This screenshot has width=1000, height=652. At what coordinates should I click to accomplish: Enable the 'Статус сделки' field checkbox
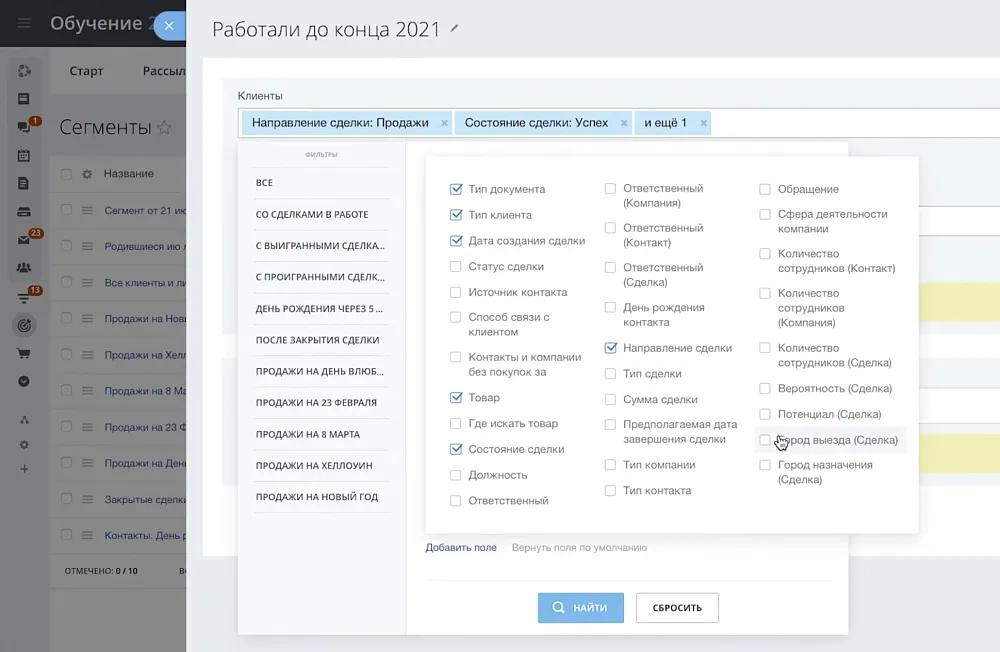point(456,267)
